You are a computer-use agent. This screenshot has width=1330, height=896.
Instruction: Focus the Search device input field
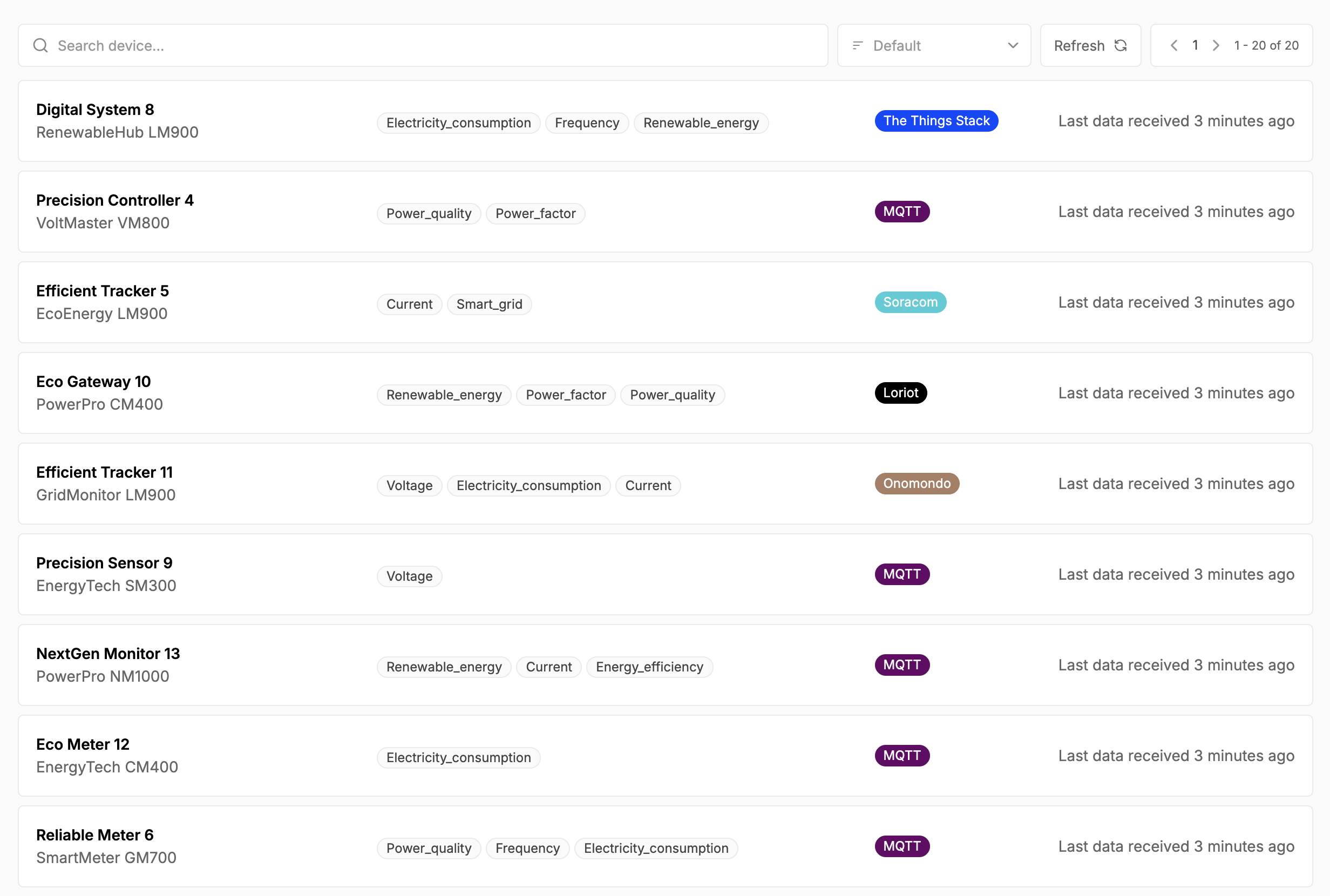click(423, 45)
